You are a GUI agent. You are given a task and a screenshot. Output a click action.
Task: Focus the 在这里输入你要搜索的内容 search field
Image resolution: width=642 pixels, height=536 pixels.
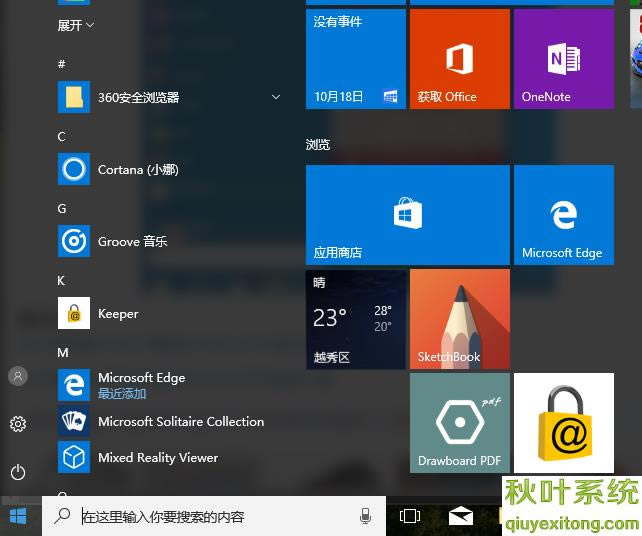(214, 516)
